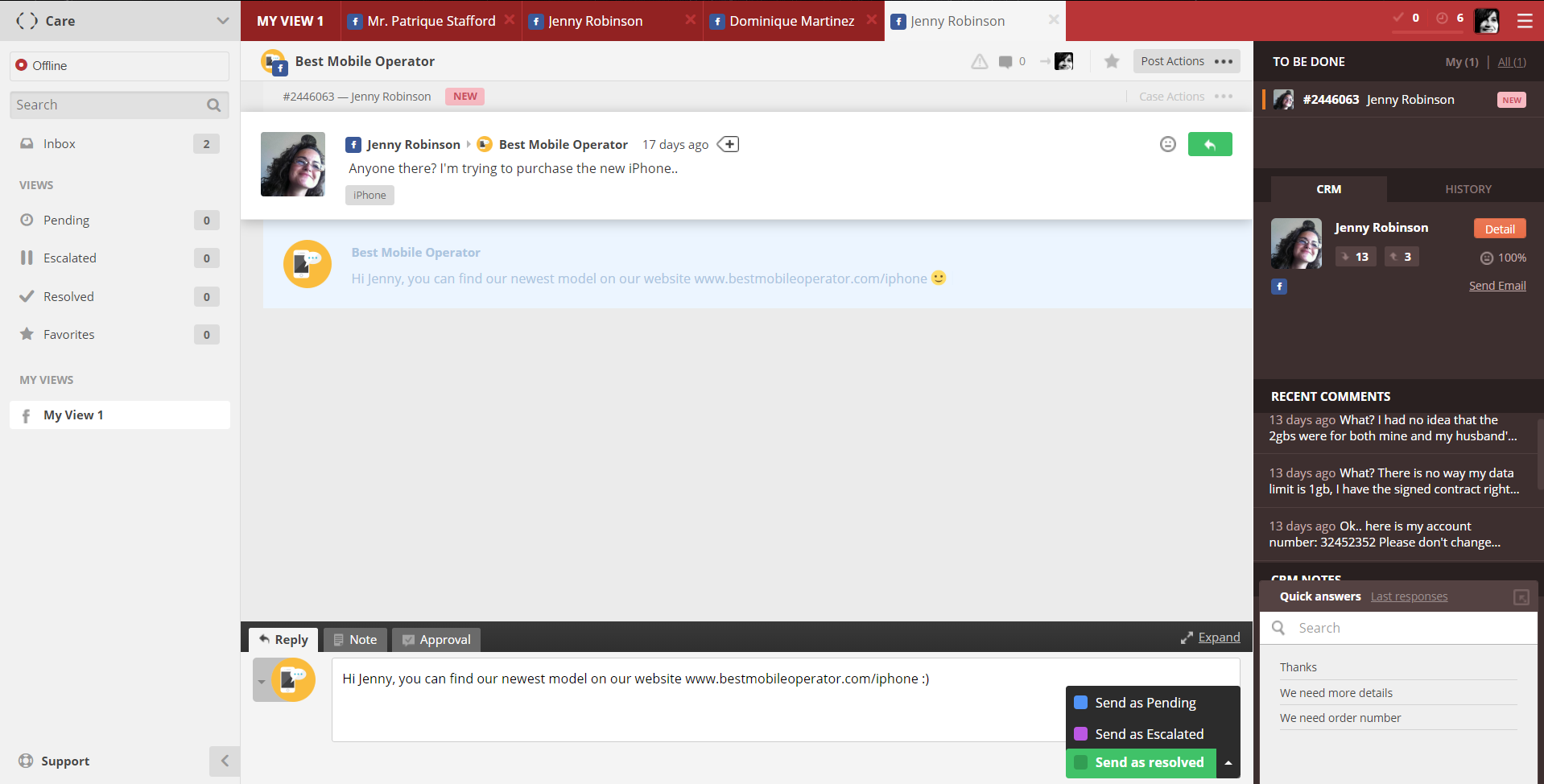Mark post as favorite with star icon
The image size is (1544, 784).
click(x=1112, y=61)
